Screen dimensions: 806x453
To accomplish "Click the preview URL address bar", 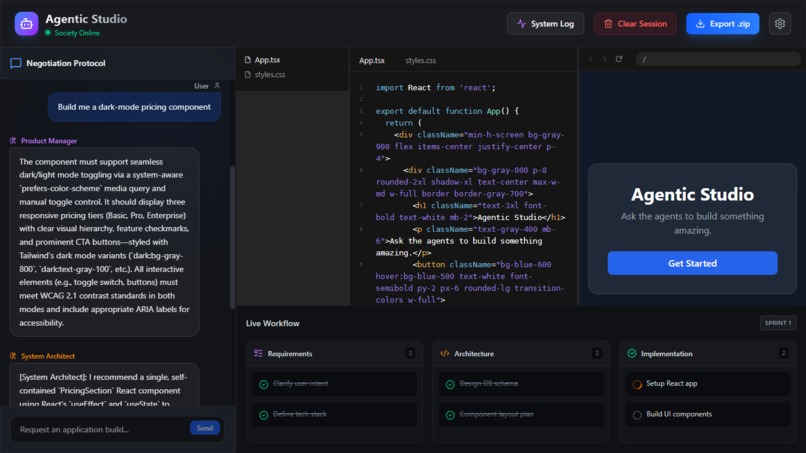I will pyautogui.click(x=718, y=59).
